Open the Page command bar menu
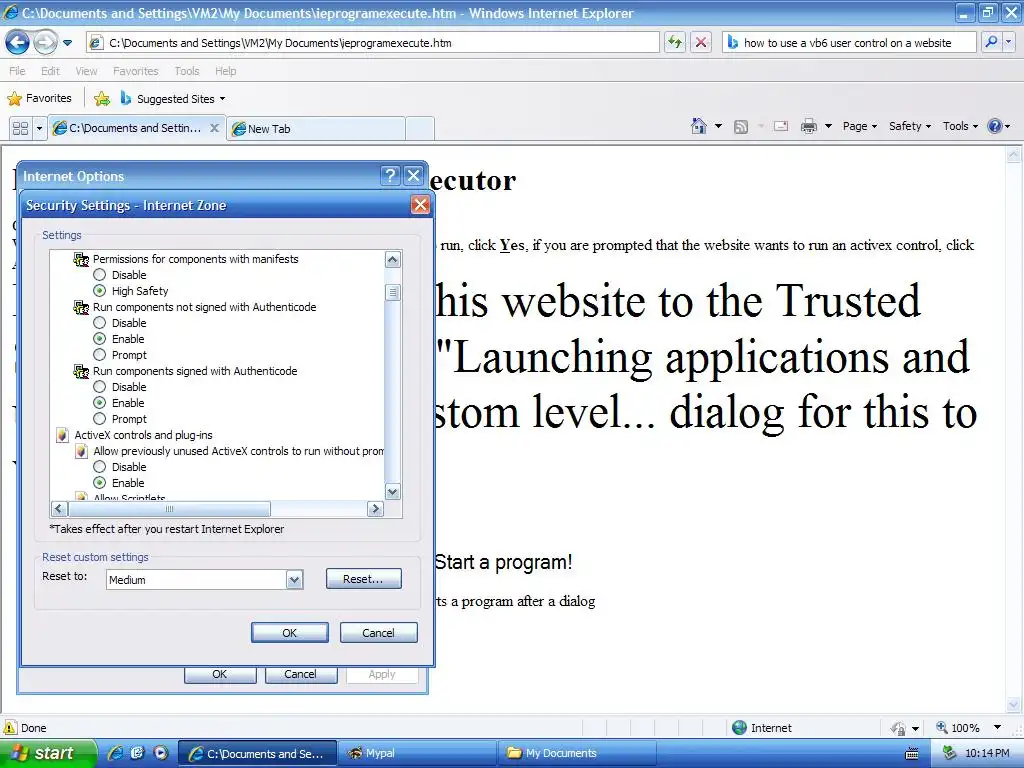Screen dimensions: 1024x768 859,126
